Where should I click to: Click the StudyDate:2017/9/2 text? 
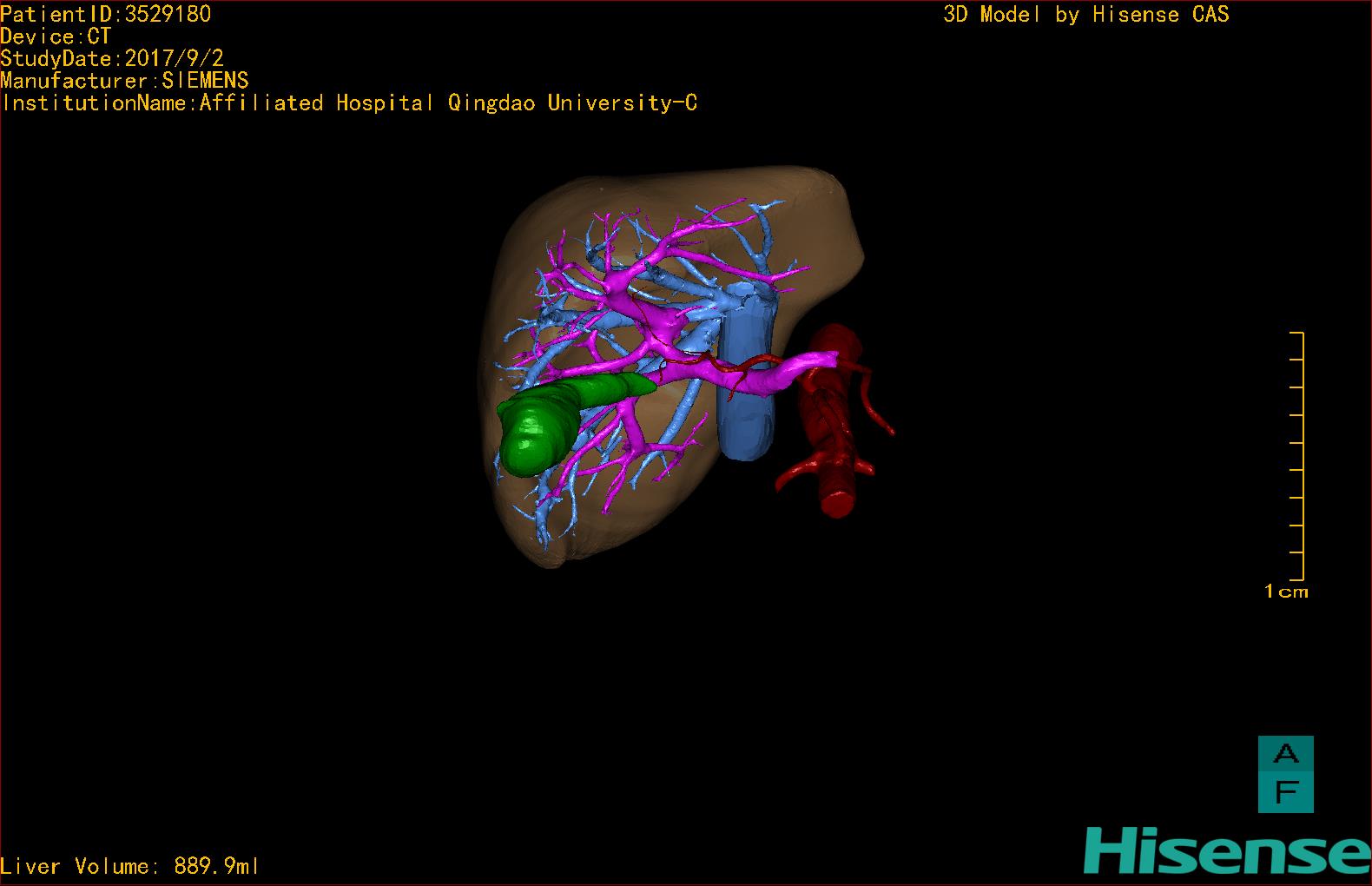tap(112, 58)
